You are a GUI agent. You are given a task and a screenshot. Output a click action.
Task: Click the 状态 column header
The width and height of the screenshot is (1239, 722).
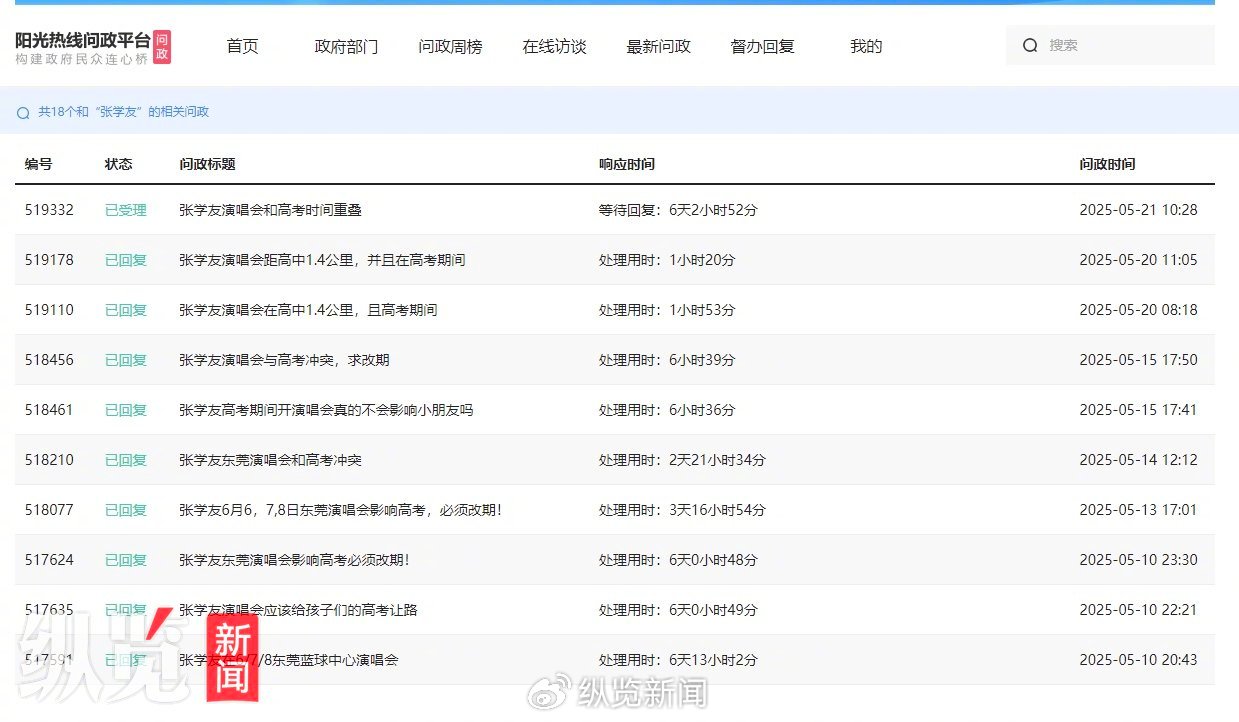click(x=118, y=164)
